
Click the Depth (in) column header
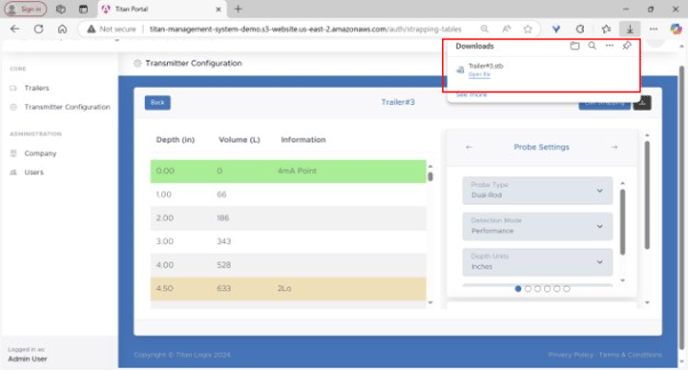(175, 140)
